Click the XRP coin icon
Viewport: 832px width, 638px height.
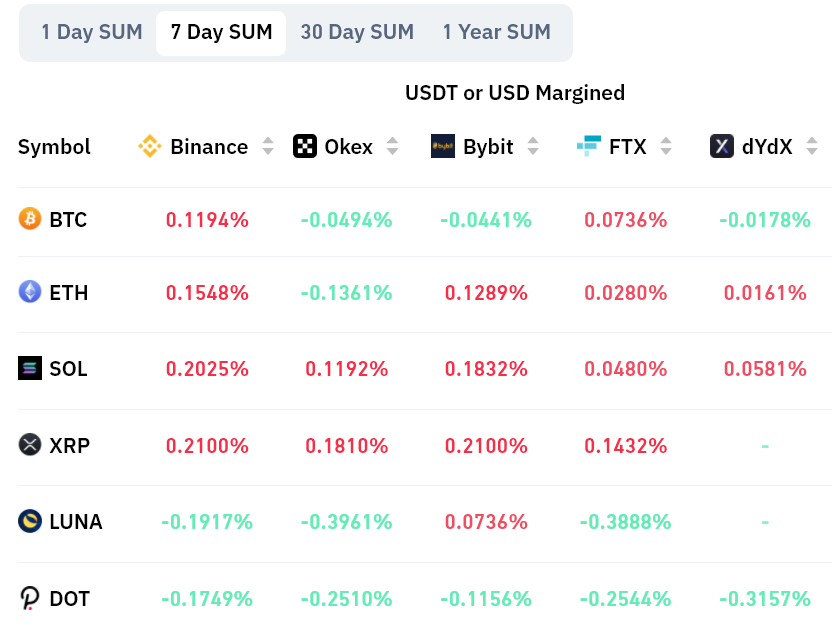tap(31, 445)
